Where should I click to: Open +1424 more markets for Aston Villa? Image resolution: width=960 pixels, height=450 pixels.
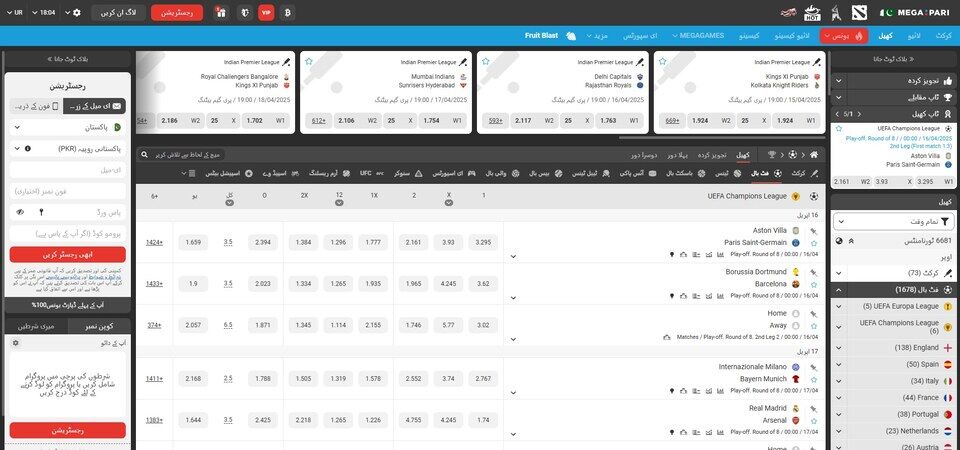154,242
